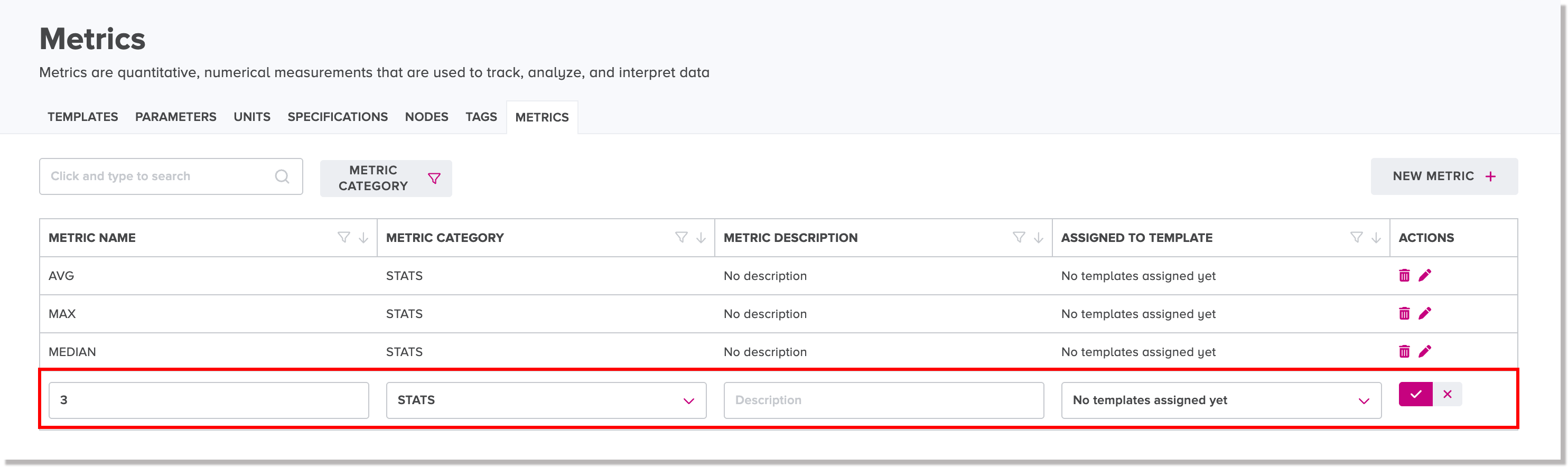Filter the Assigned To Template column
1568x467 pixels.
coord(1356,237)
